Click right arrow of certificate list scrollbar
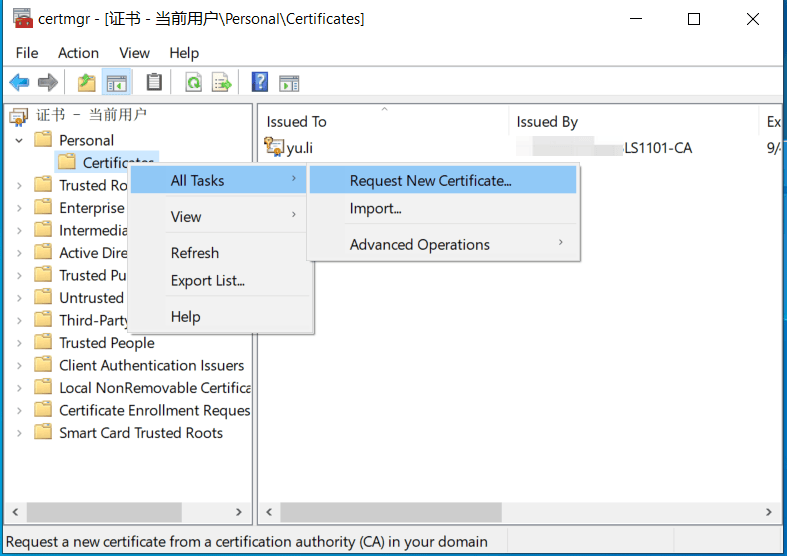Image resolution: width=787 pixels, height=556 pixels. 768,512
